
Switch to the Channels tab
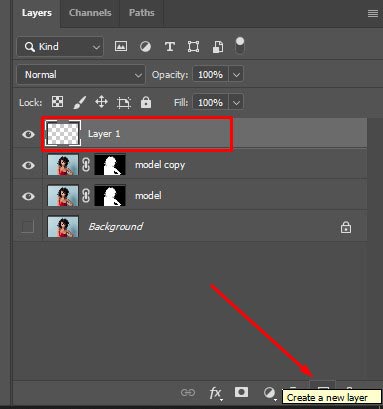pos(90,13)
